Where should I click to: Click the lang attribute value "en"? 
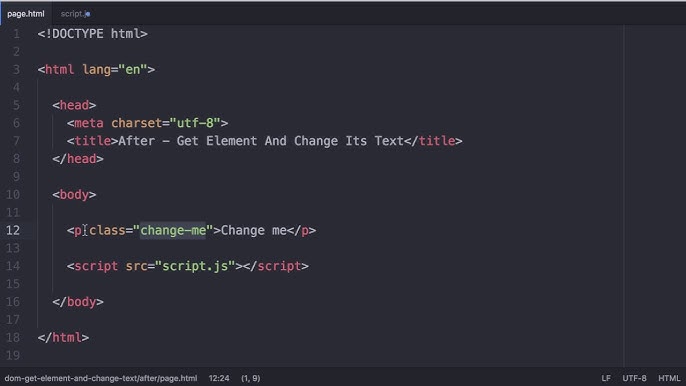click(x=133, y=70)
